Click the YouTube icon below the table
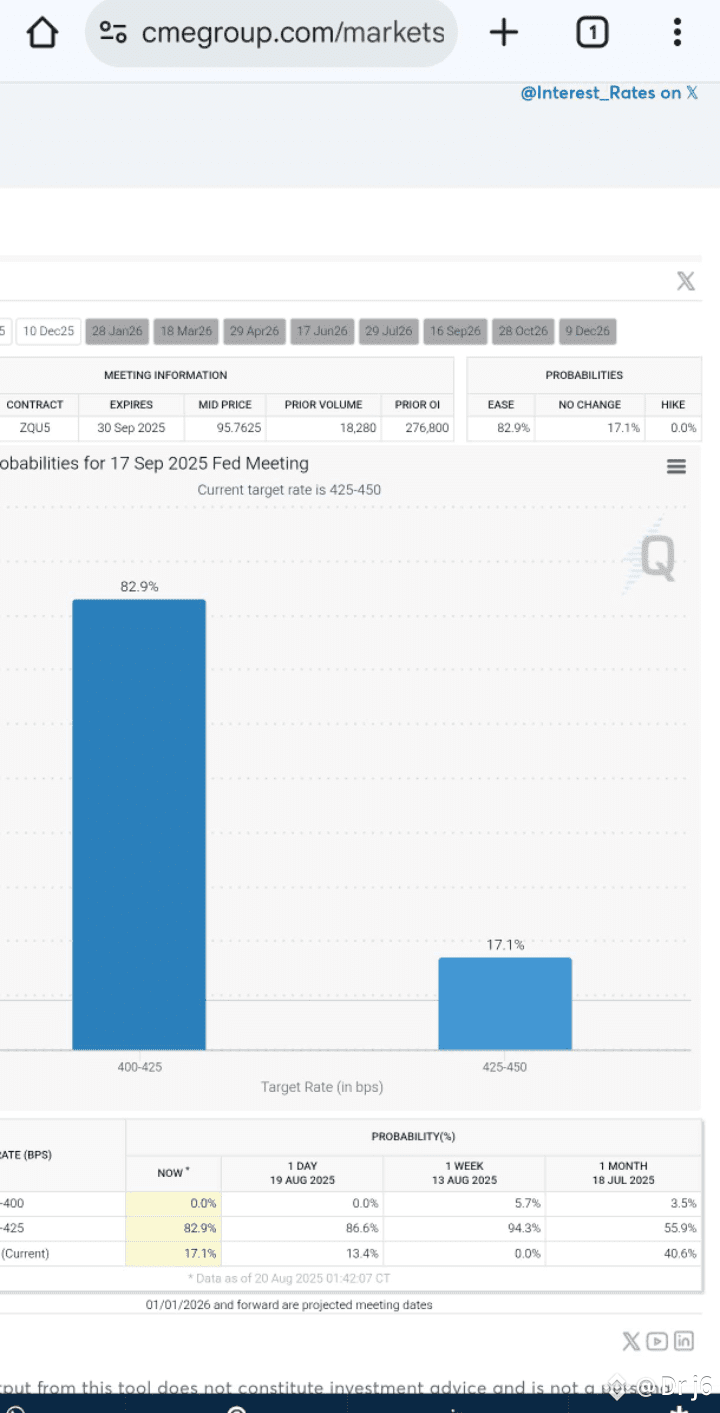This screenshot has height=1413, width=720. pos(657,1342)
